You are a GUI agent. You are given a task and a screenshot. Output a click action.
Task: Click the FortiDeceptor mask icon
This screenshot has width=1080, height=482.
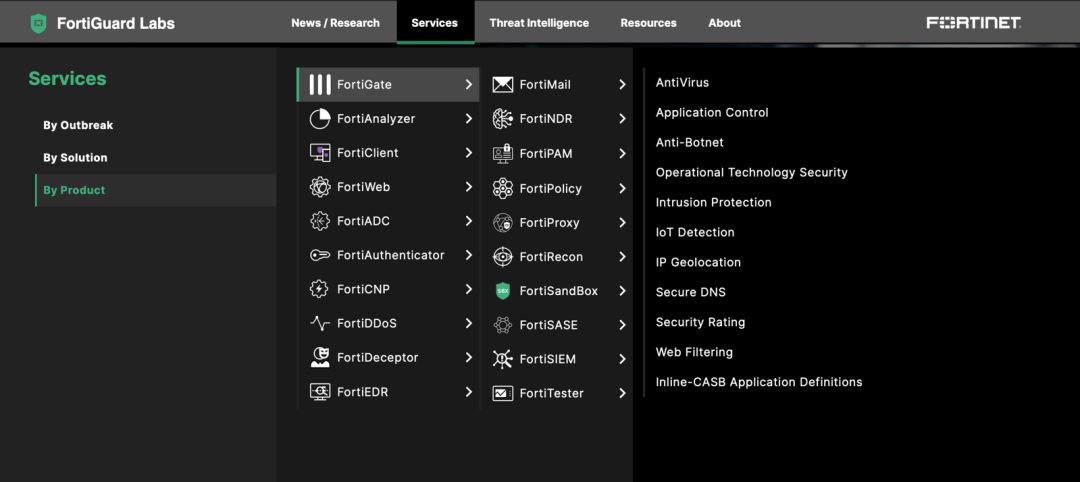click(320, 357)
